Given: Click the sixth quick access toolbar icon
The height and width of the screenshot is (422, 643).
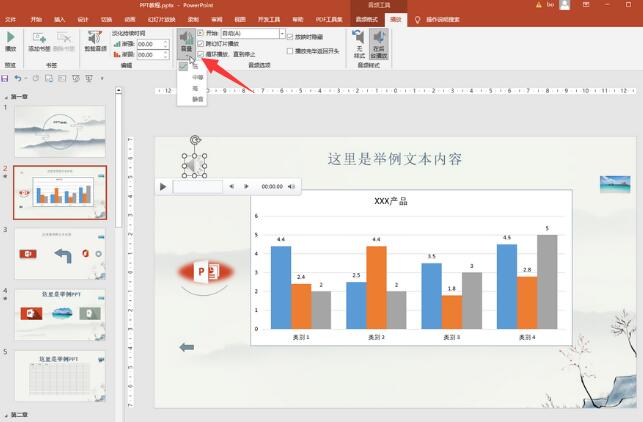Looking at the screenshot, I should [x=76, y=78].
